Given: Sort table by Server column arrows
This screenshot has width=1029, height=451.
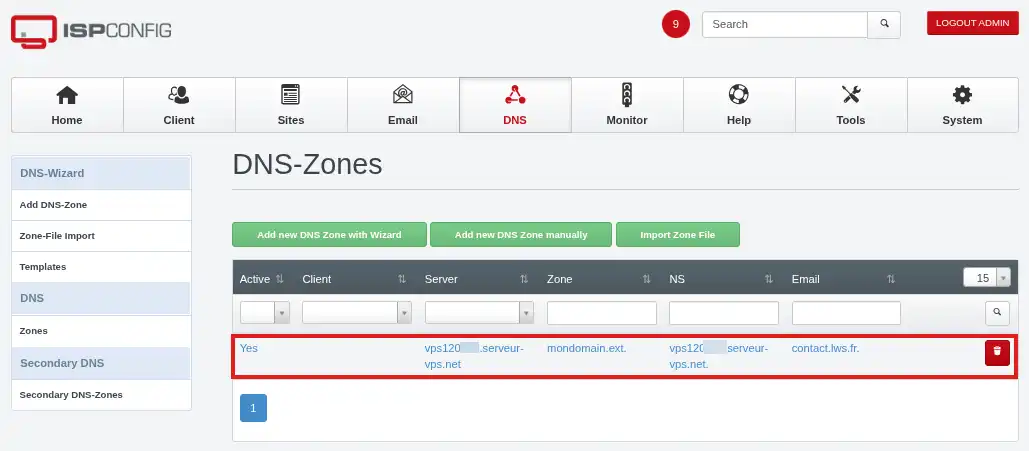Looking at the screenshot, I should (x=524, y=279).
